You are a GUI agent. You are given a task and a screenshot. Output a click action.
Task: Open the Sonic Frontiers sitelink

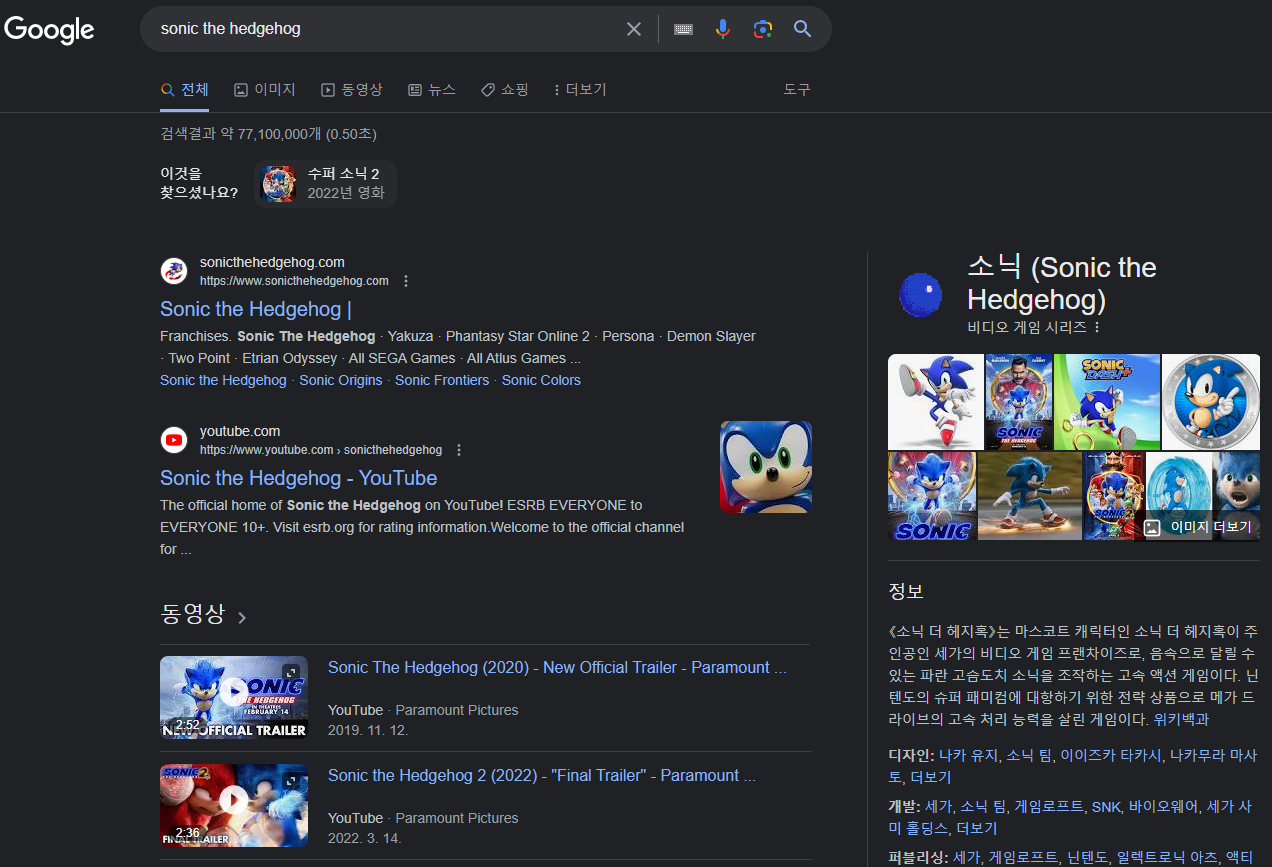point(442,380)
